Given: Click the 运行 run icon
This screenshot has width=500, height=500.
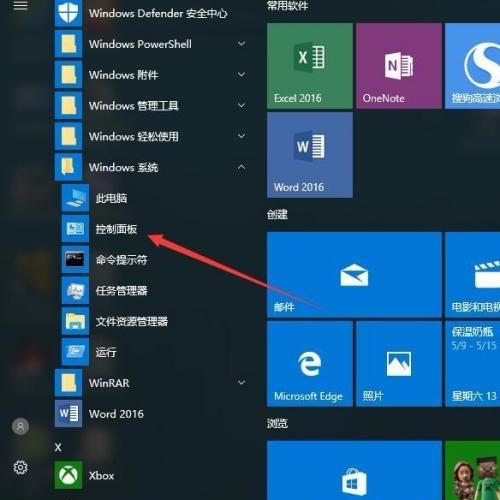Looking at the screenshot, I should [x=75, y=352].
